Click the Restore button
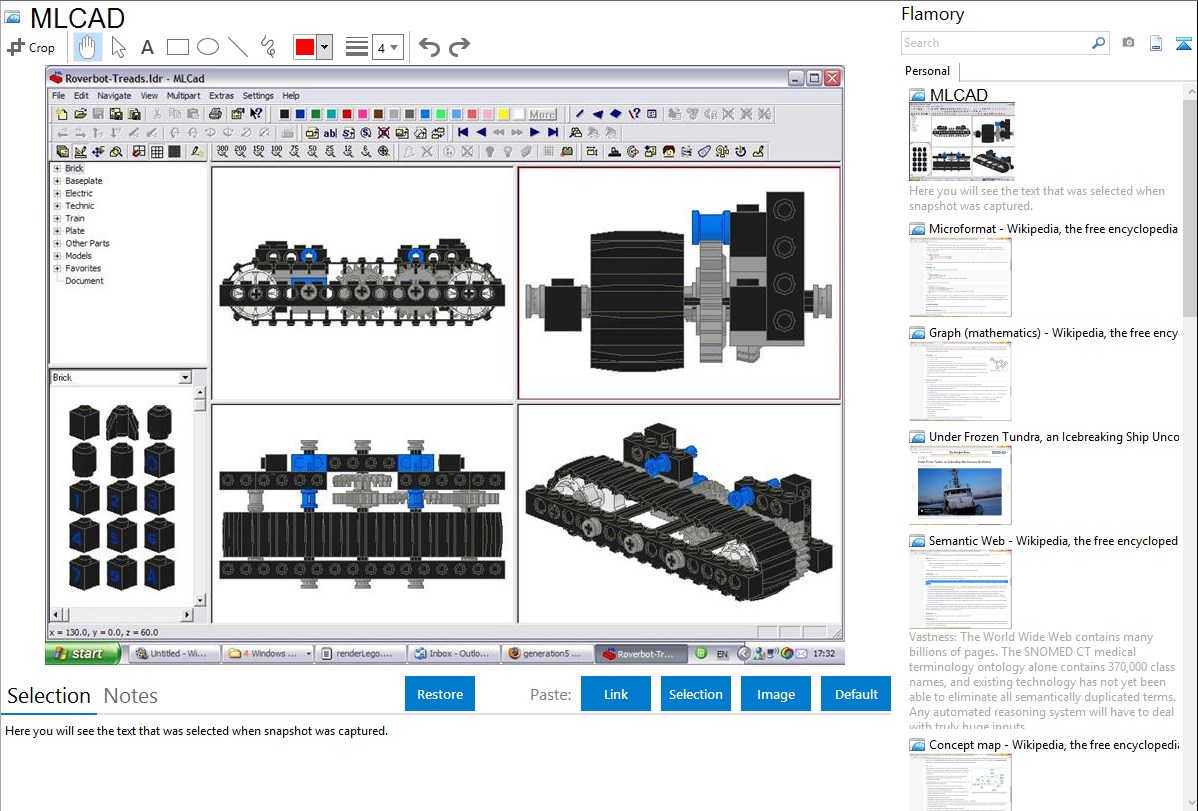This screenshot has height=811, width=1198. click(440, 694)
